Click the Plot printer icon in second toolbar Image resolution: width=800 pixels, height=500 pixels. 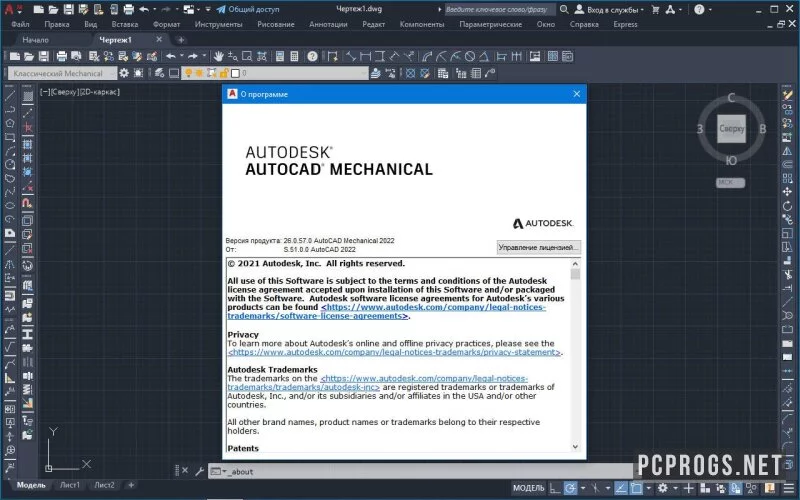tap(62, 56)
